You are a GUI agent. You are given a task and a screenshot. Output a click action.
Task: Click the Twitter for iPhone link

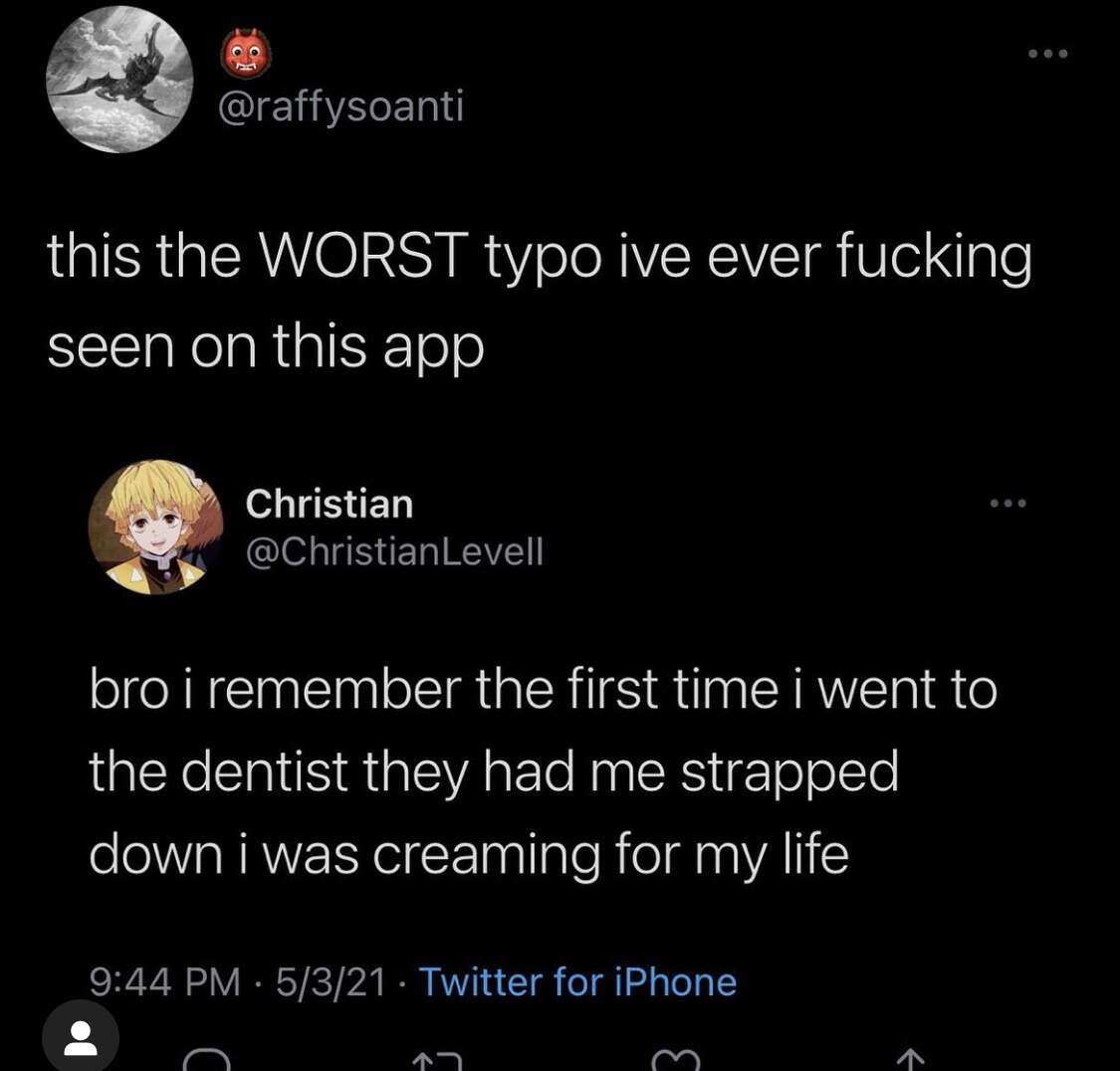click(x=577, y=981)
